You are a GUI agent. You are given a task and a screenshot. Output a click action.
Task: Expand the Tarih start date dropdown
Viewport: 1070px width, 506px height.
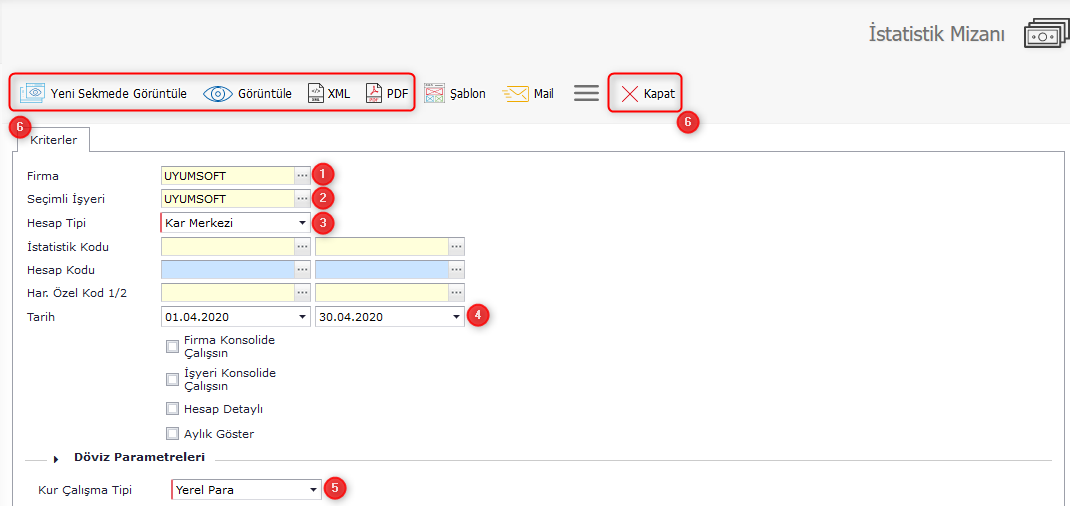coord(302,317)
